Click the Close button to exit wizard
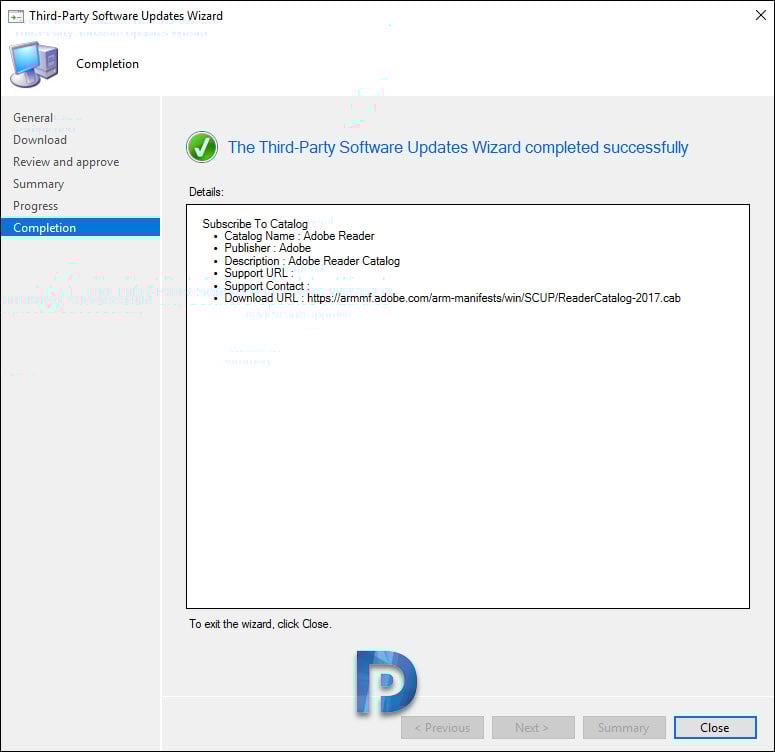Image resolution: width=775 pixels, height=752 pixels. (x=715, y=727)
